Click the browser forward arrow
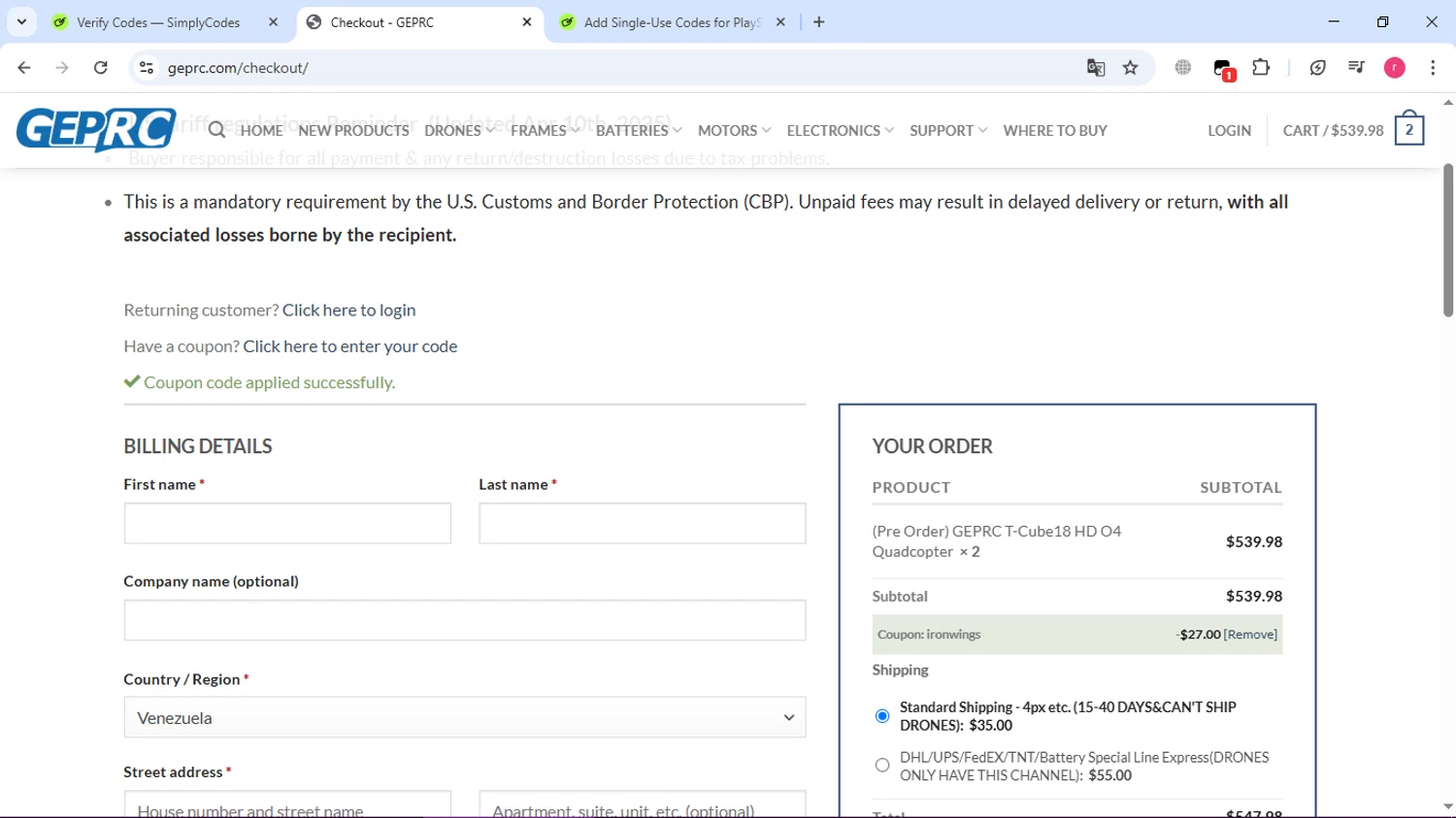The height and width of the screenshot is (818, 1456). (62, 68)
